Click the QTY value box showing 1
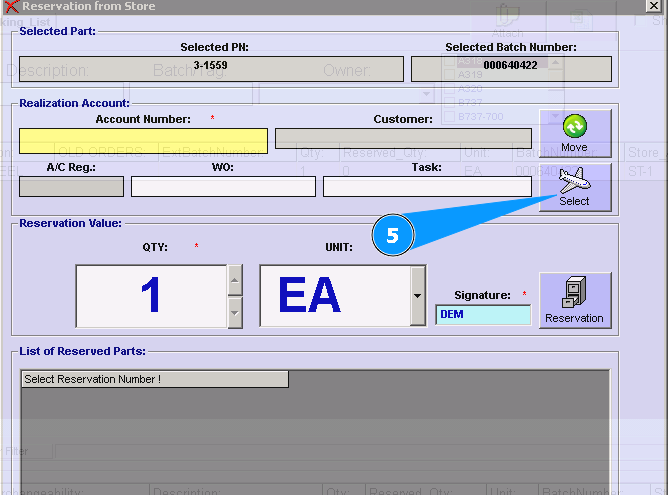The width and height of the screenshot is (668, 495). [151, 296]
